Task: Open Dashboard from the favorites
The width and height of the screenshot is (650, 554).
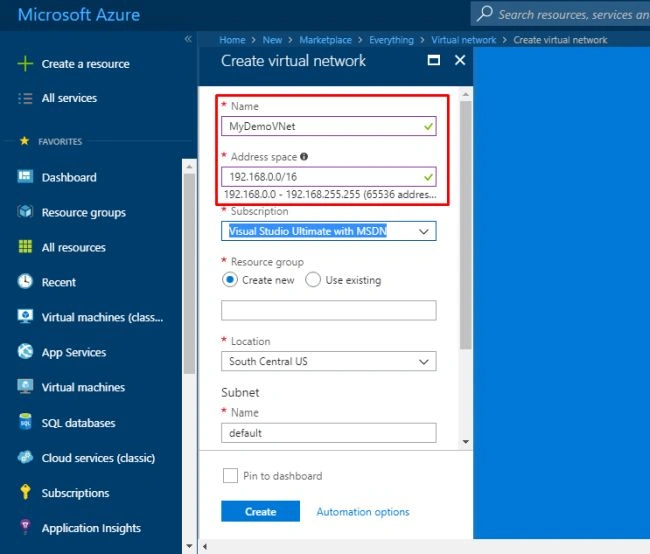Action: pos(69,177)
